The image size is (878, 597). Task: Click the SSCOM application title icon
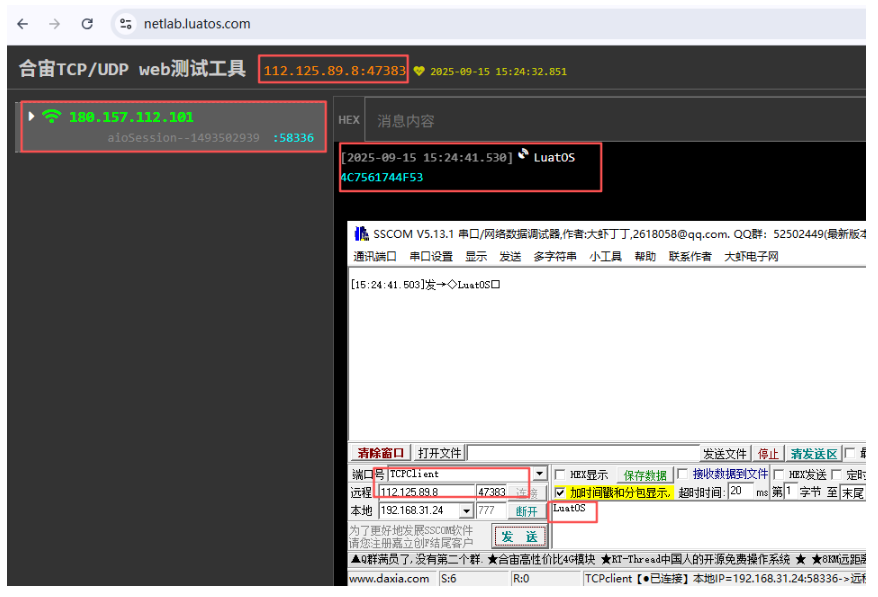(x=361, y=234)
